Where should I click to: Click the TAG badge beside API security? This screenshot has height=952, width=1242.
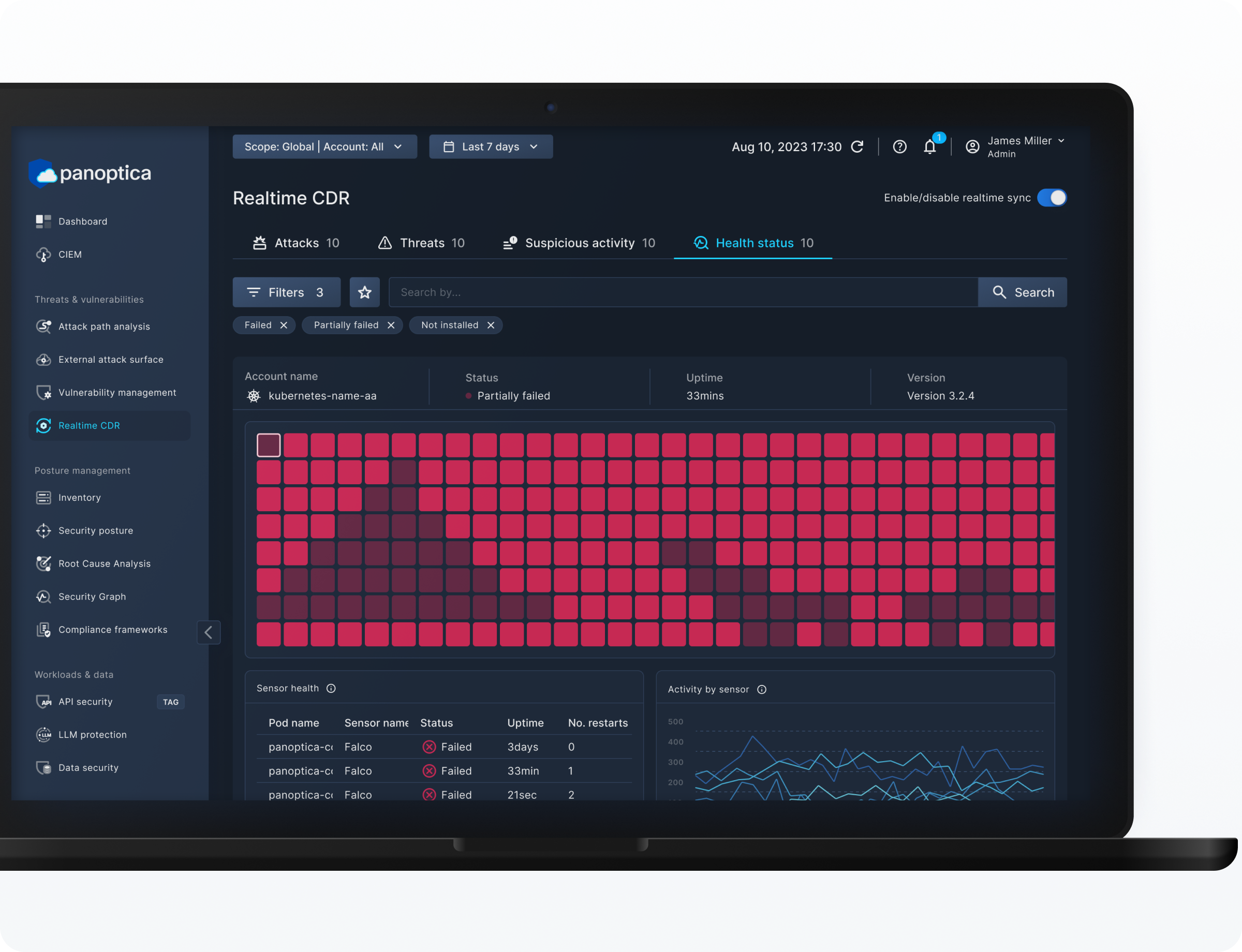(171, 702)
